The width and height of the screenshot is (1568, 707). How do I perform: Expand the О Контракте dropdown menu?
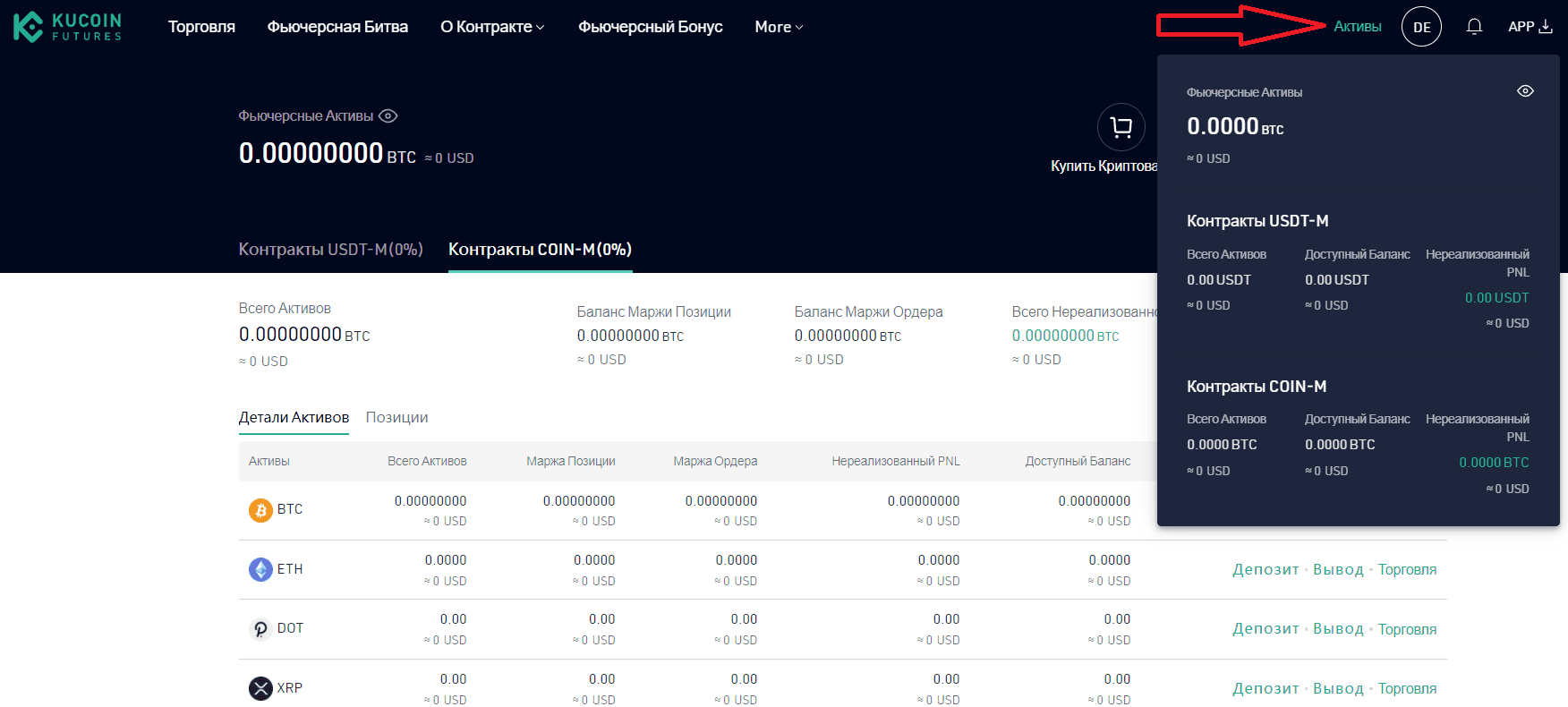click(x=492, y=27)
